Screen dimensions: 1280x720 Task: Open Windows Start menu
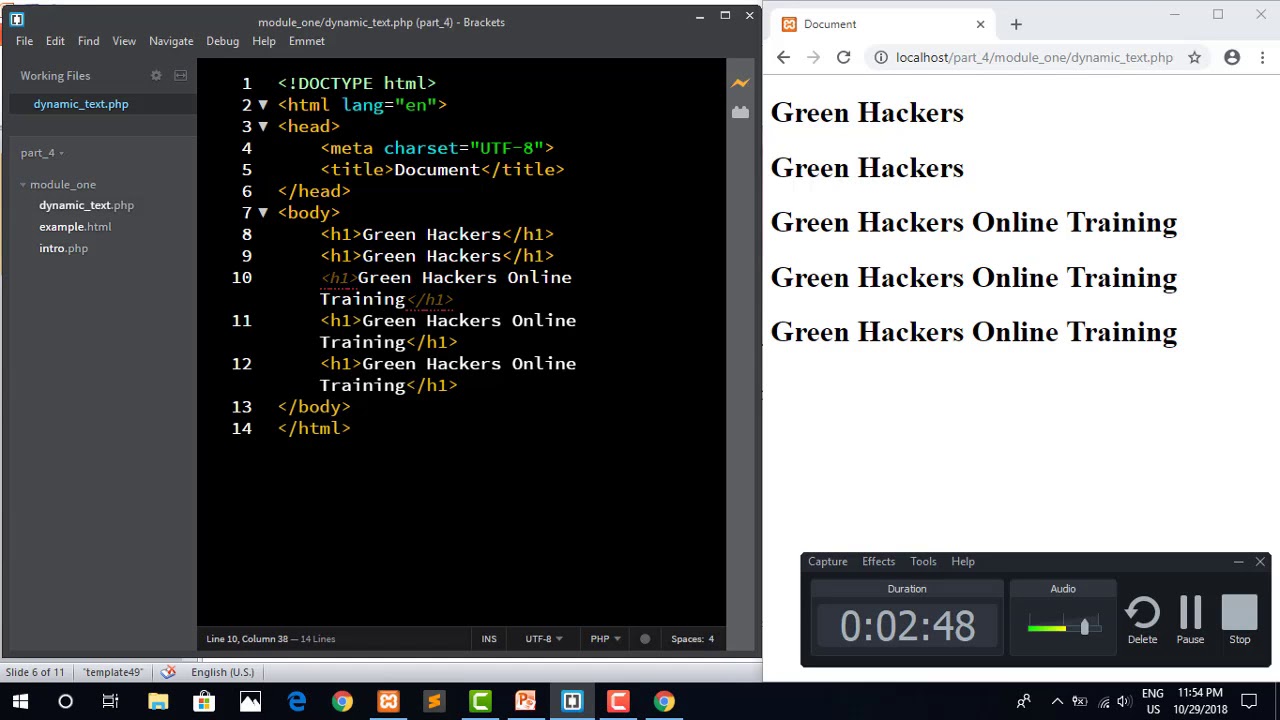[20, 701]
